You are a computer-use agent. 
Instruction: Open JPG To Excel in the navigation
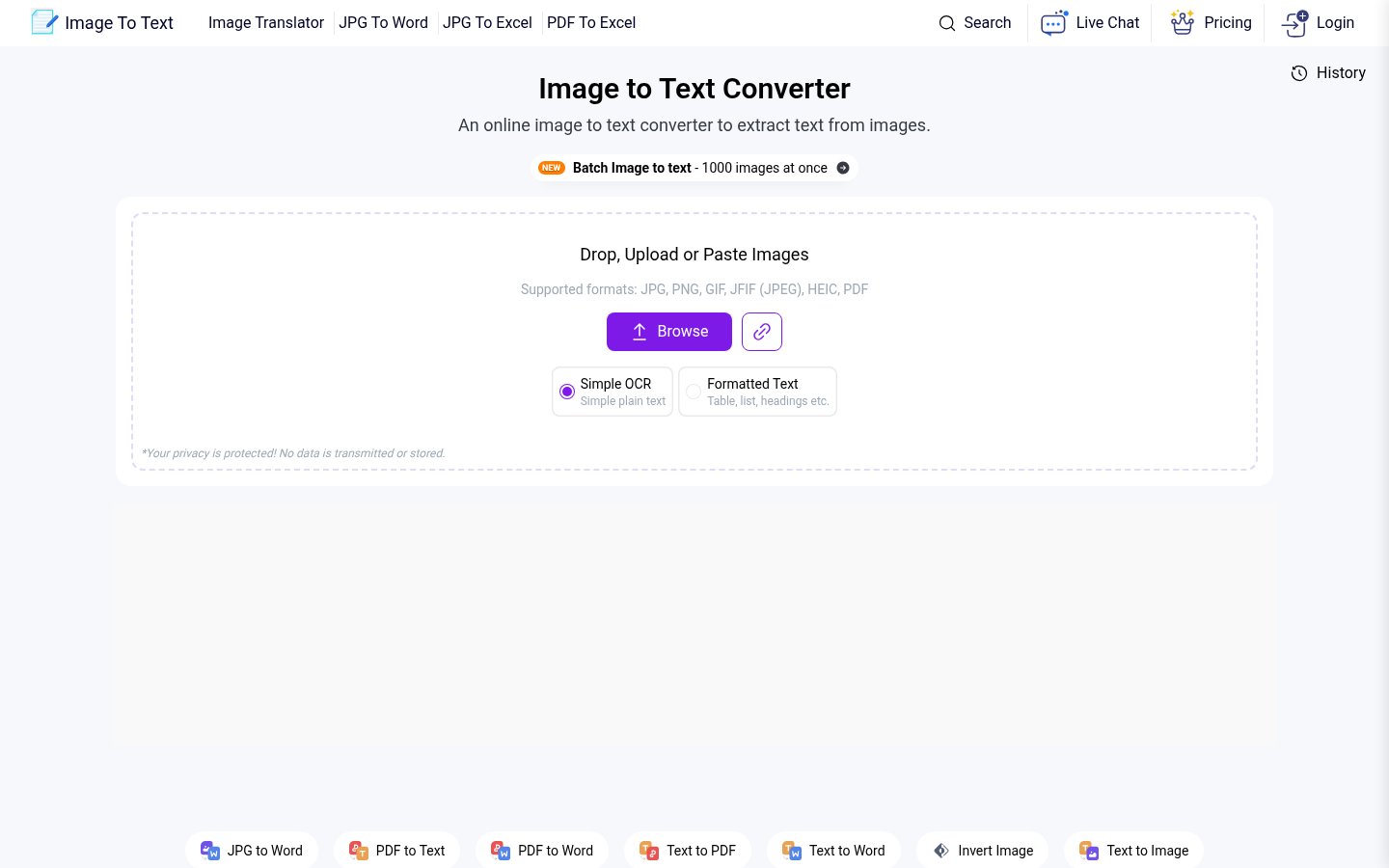(487, 23)
